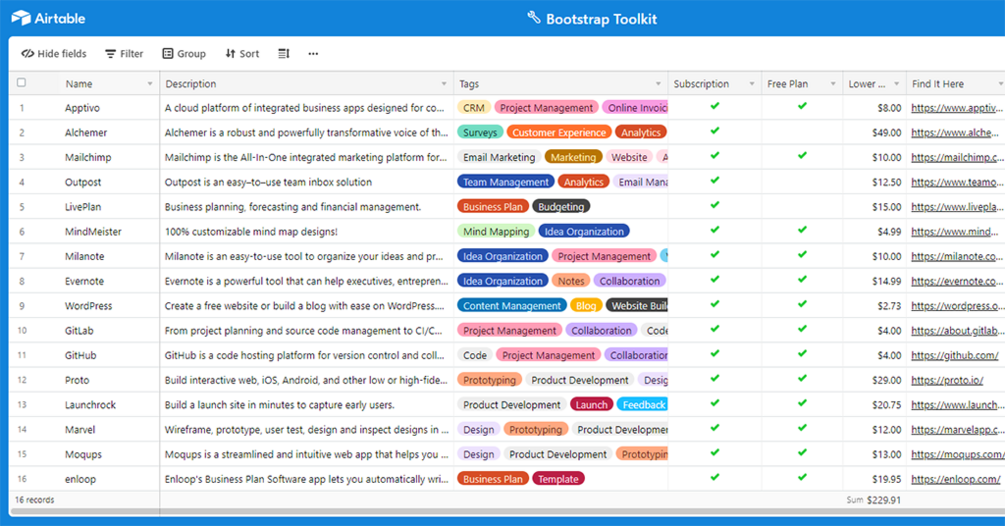Viewport: 1005px width, 526px height.
Task: Click the Airtable logo
Action: 48,18
